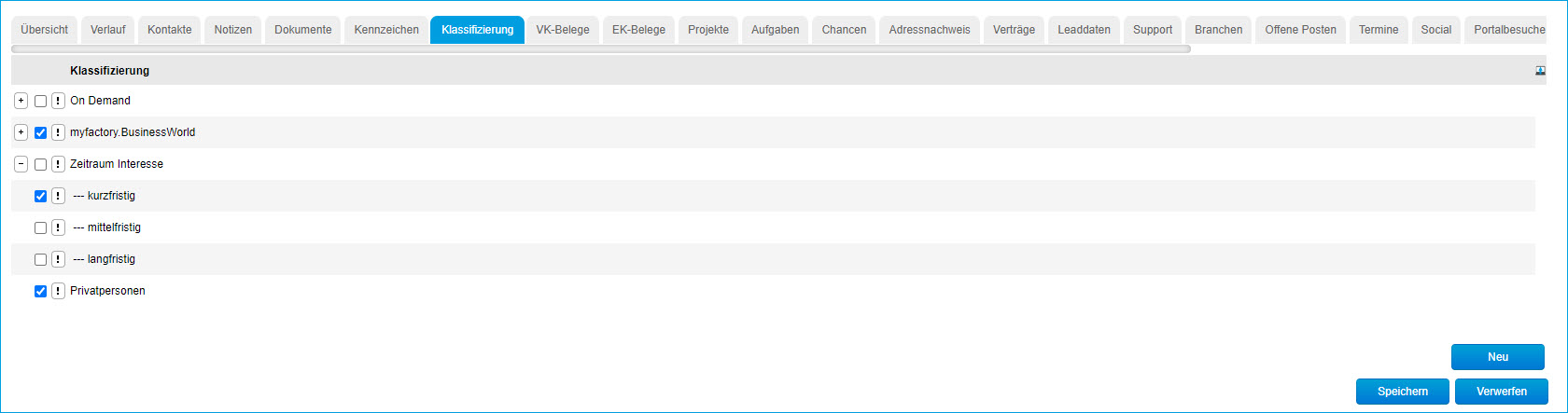The image size is (1568, 413).
Task: Enable the langfristig checkbox
Action: click(x=40, y=259)
